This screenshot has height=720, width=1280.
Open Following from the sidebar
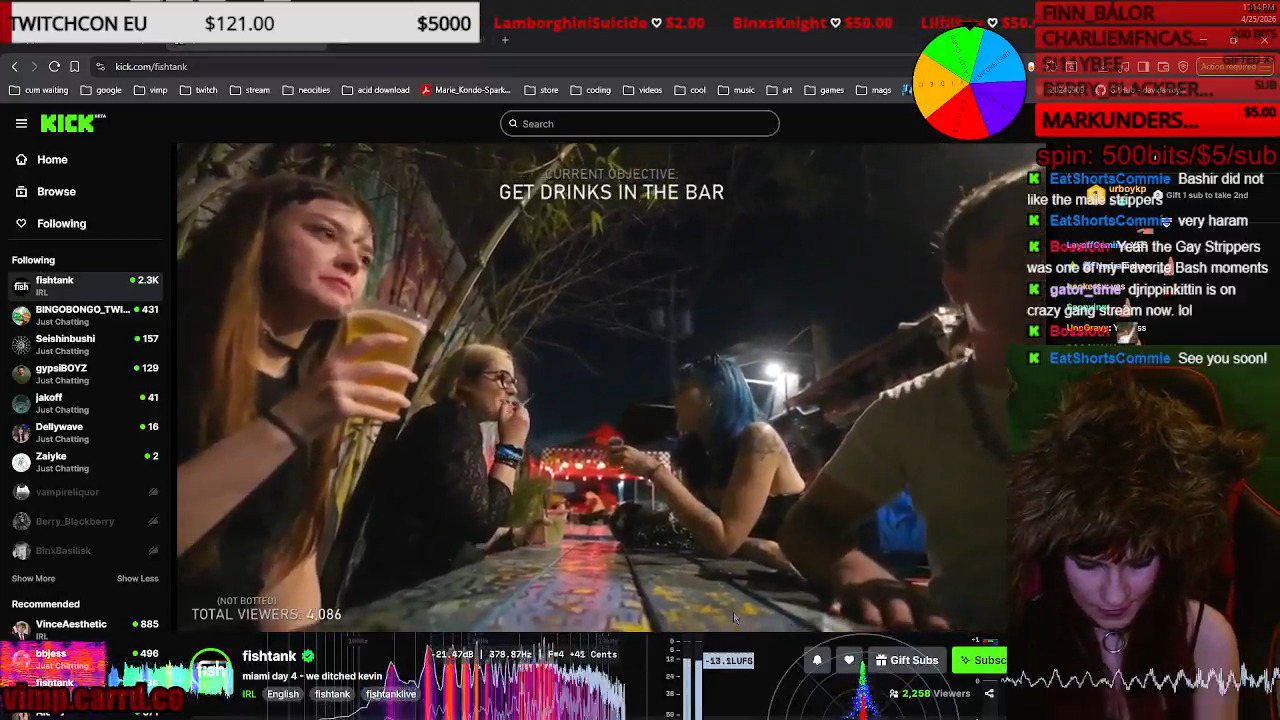[x=61, y=224]
